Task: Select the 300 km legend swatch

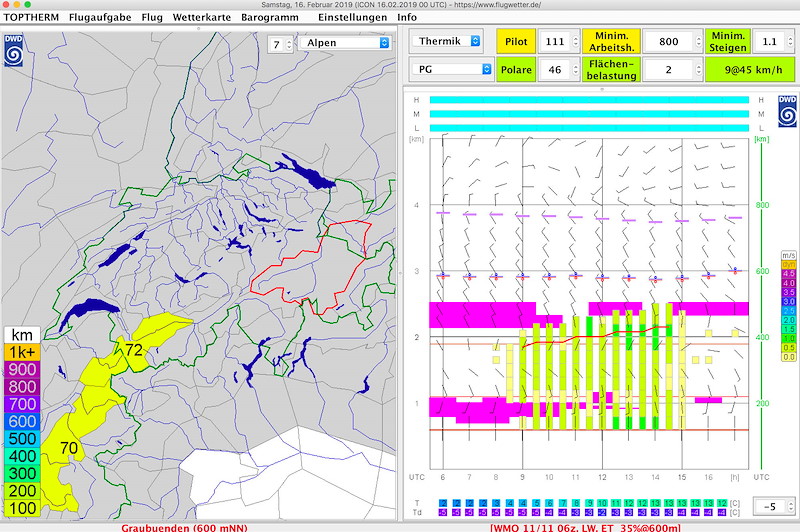Action: pos(22,474)
